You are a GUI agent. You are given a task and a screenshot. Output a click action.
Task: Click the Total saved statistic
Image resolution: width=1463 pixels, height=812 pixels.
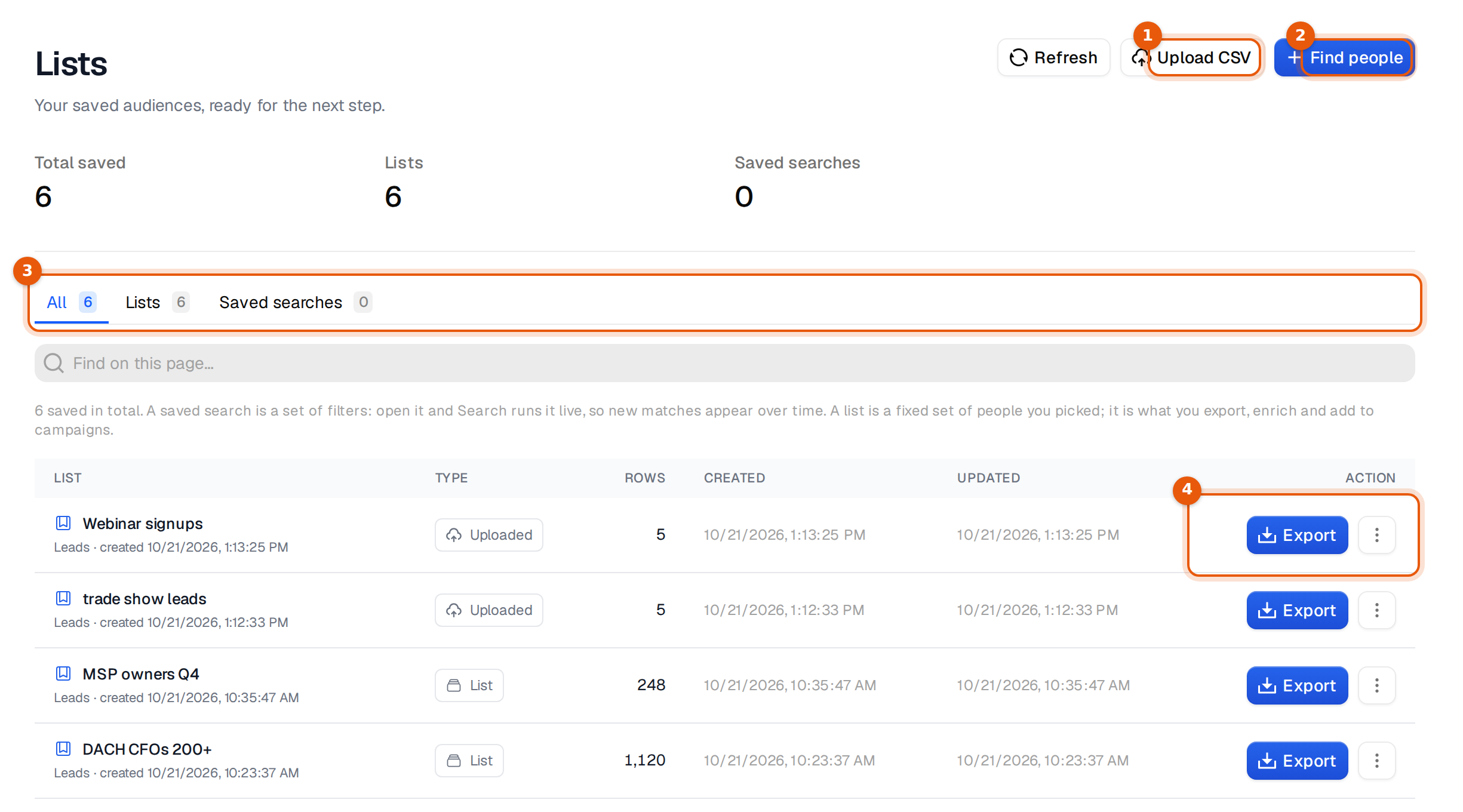click(80, 182)
